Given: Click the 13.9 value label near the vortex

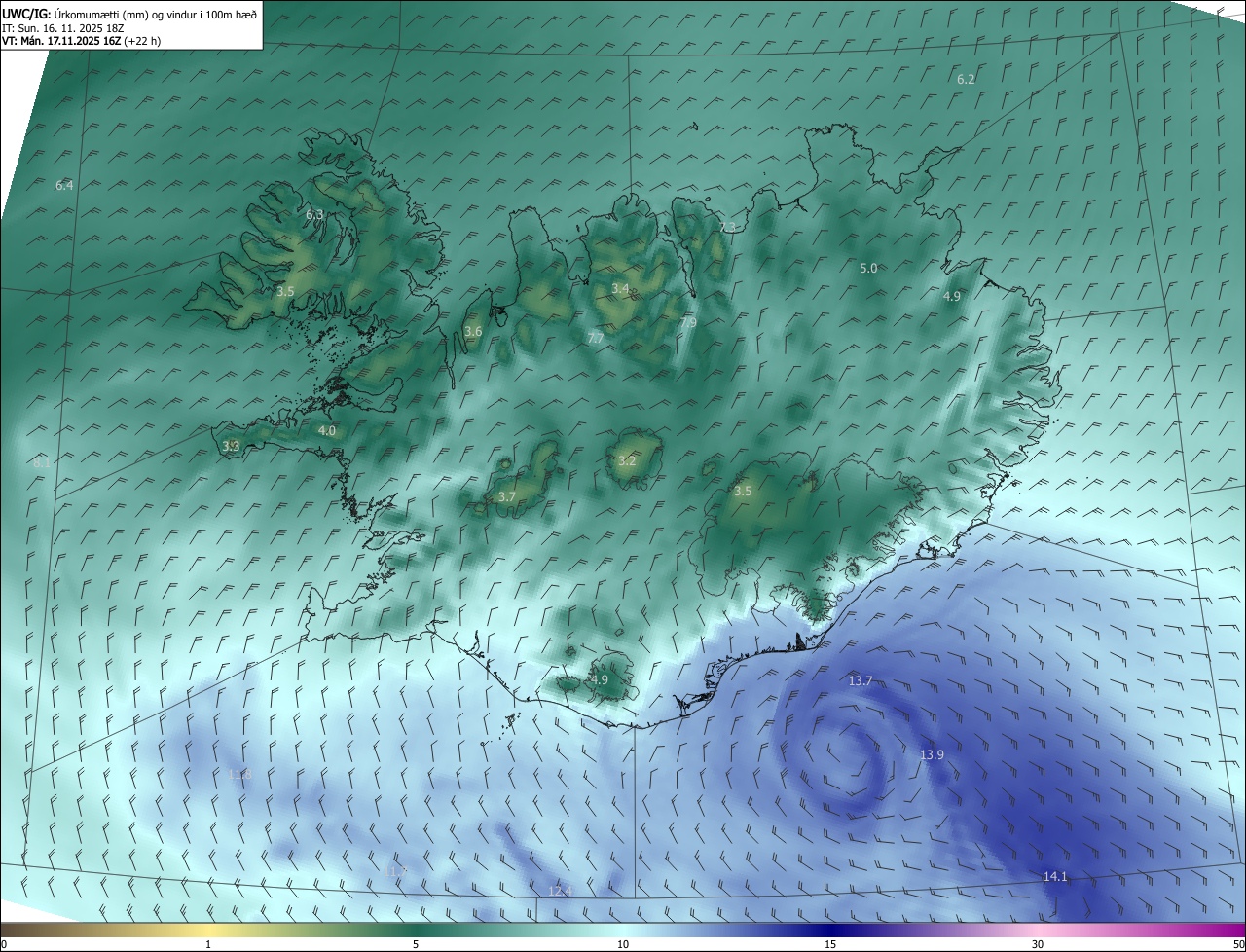Looking at the screenshot, I should pyautogui.click(x=933, y=755).
